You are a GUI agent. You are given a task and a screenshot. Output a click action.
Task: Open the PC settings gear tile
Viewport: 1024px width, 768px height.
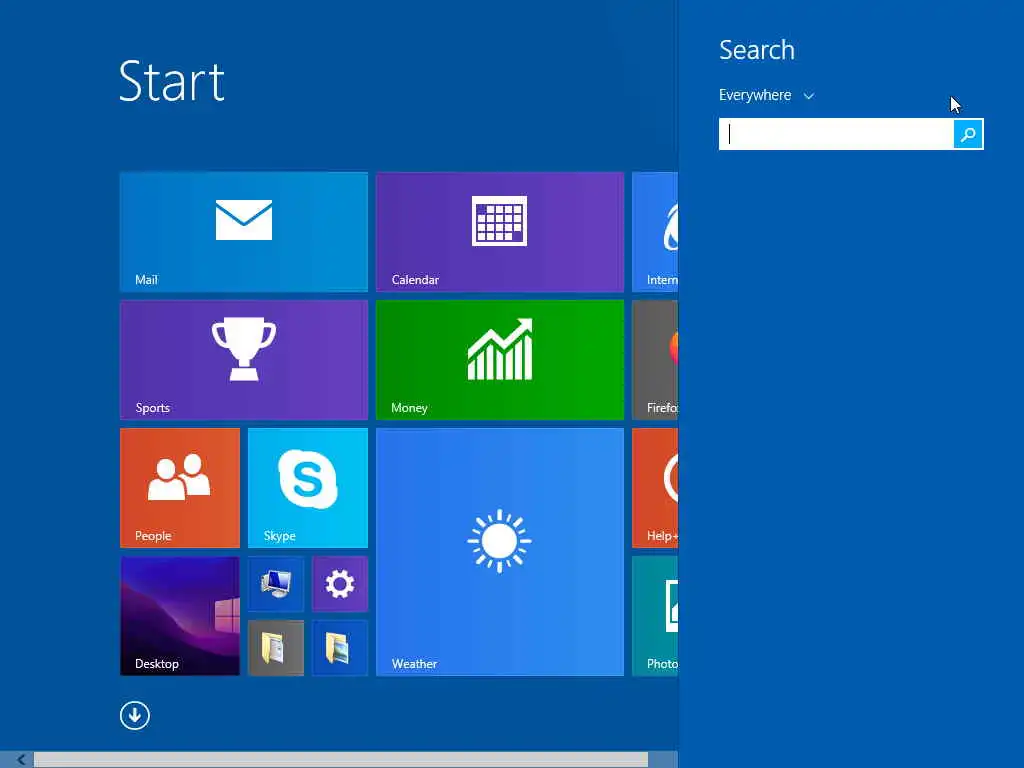[340, 584]
